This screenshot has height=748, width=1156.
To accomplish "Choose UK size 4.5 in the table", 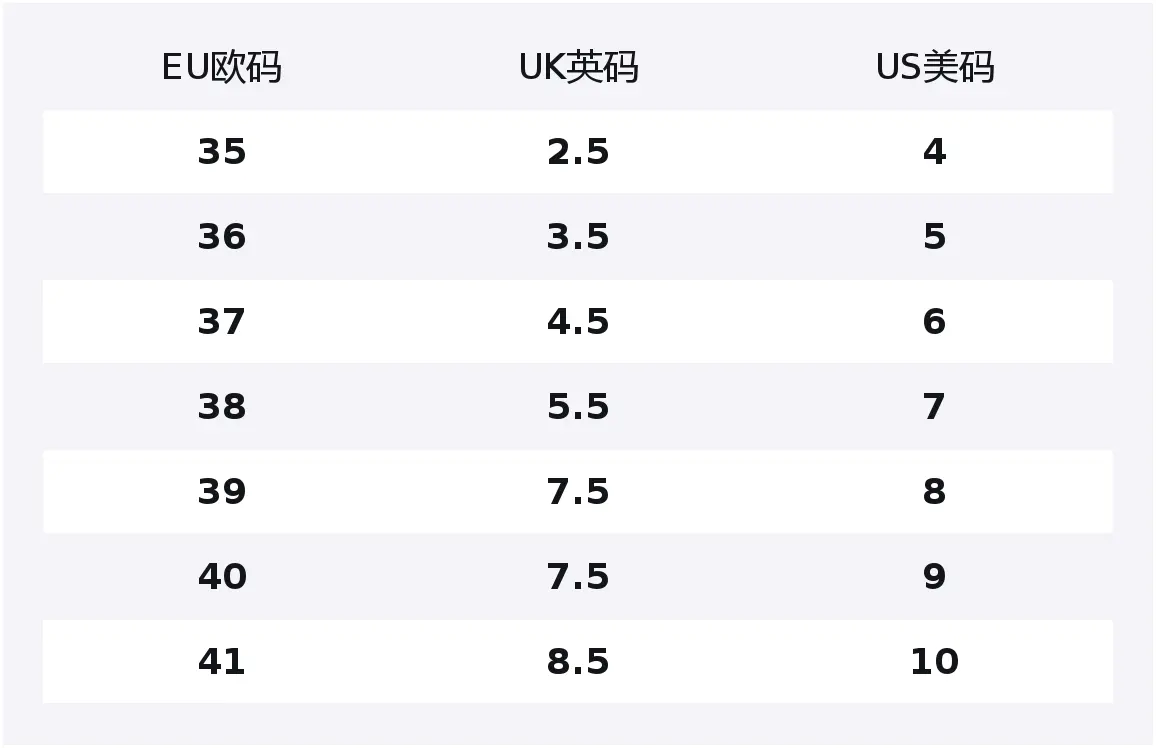I will point(578,322).
